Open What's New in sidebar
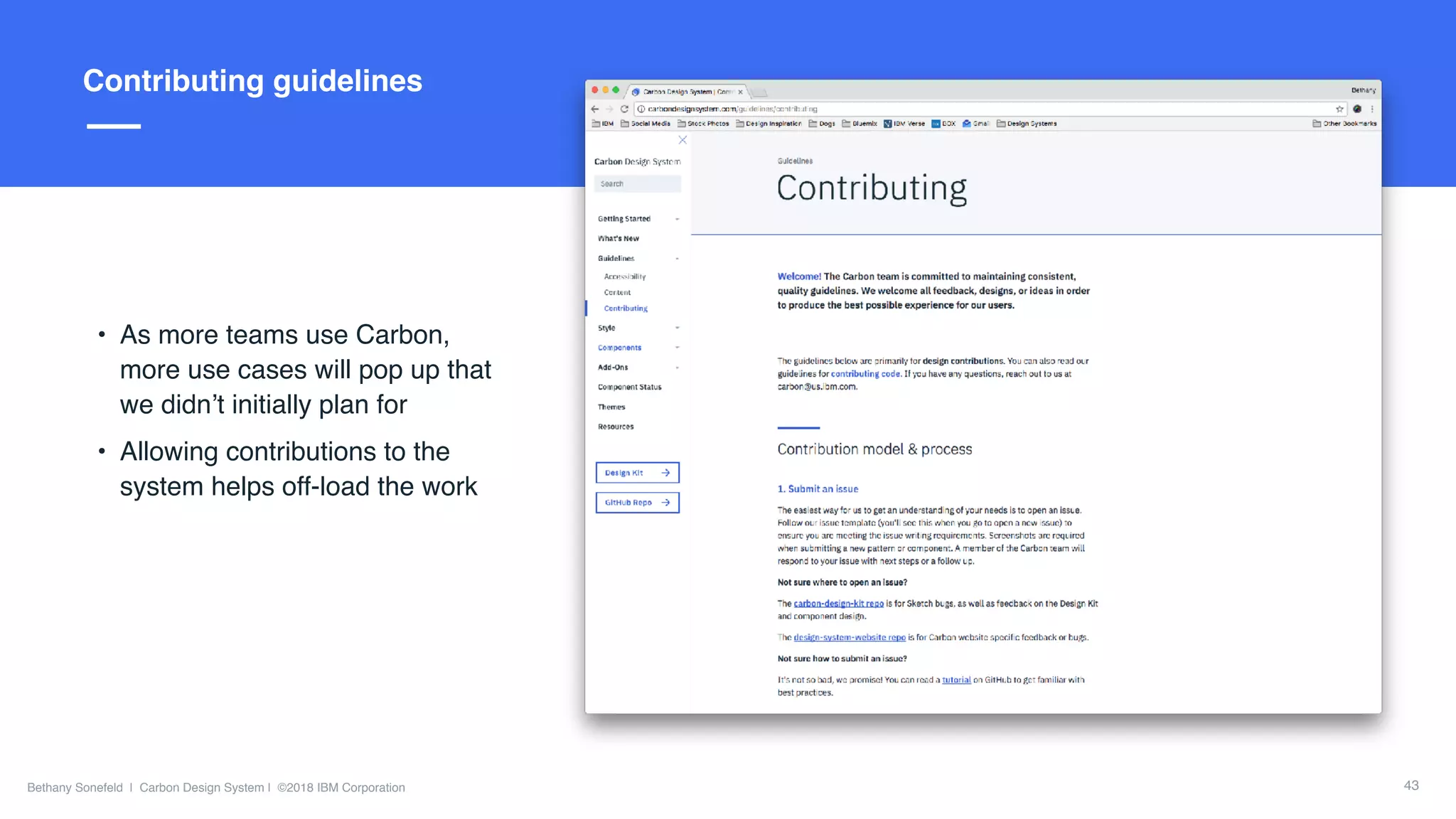 click(619, 239)
